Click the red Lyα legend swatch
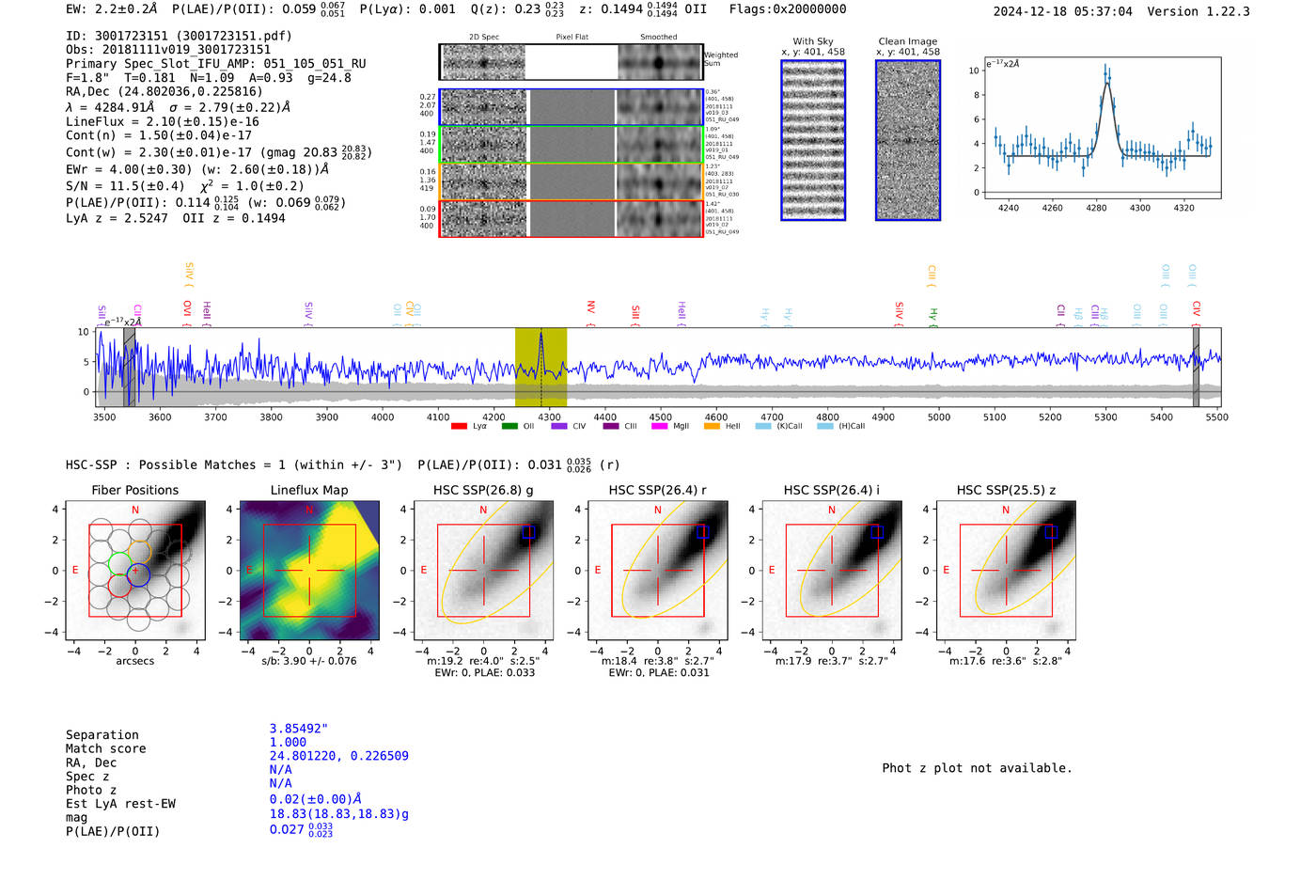This screenshot has width=1316, height=896. click(459, 426)
